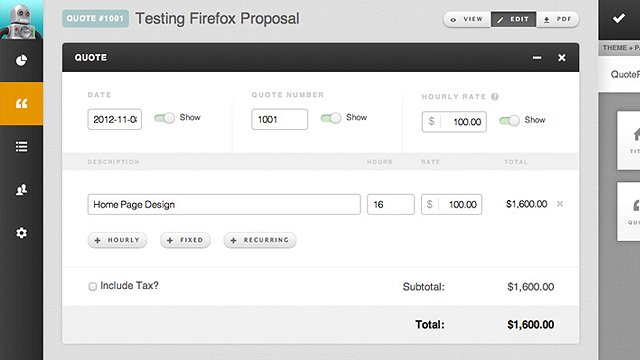This screenshot has width=640, height=360.
Task: Add a Fixed line item
Action: tap(185, 240)
